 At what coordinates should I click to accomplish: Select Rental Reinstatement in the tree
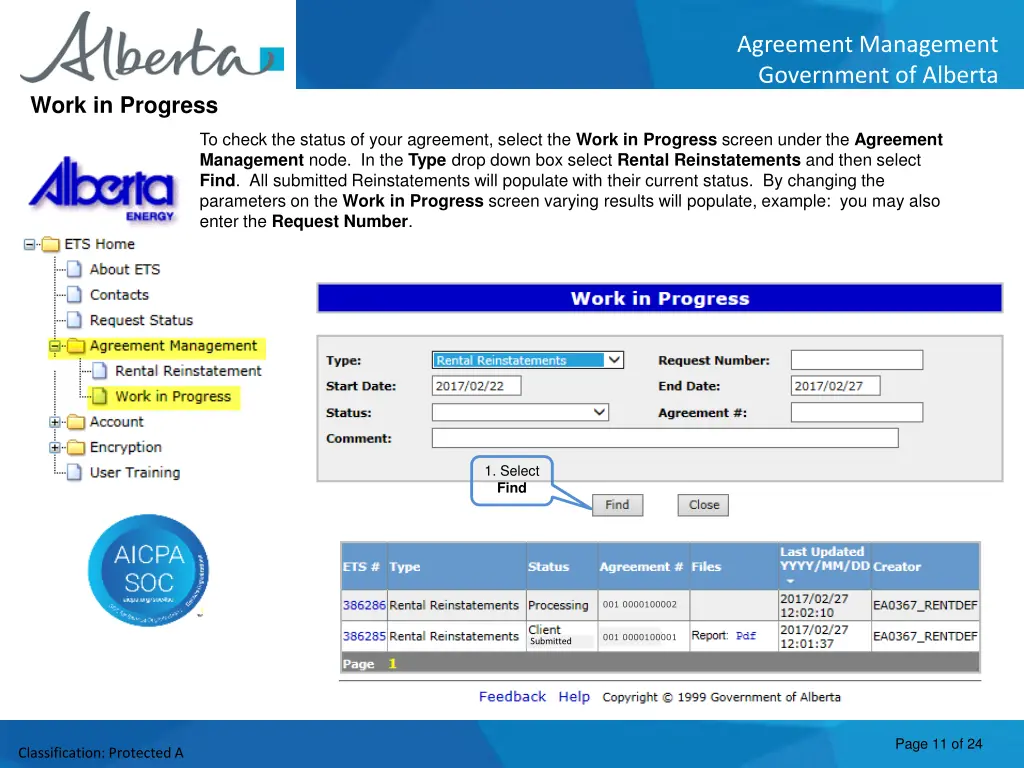click(x=187, y=371)
